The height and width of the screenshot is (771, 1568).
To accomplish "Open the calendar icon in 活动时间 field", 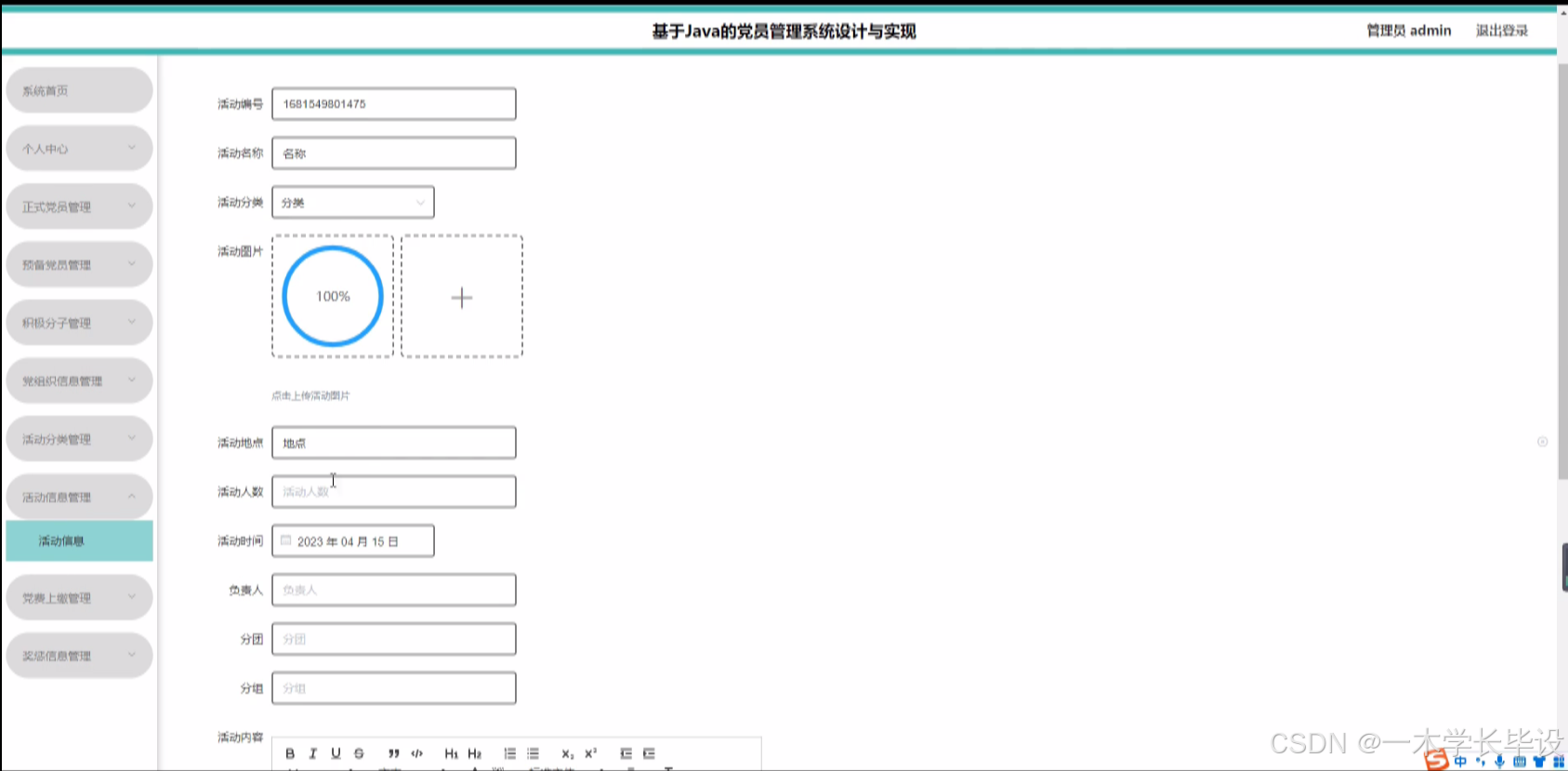I will (x=286, y=540).
